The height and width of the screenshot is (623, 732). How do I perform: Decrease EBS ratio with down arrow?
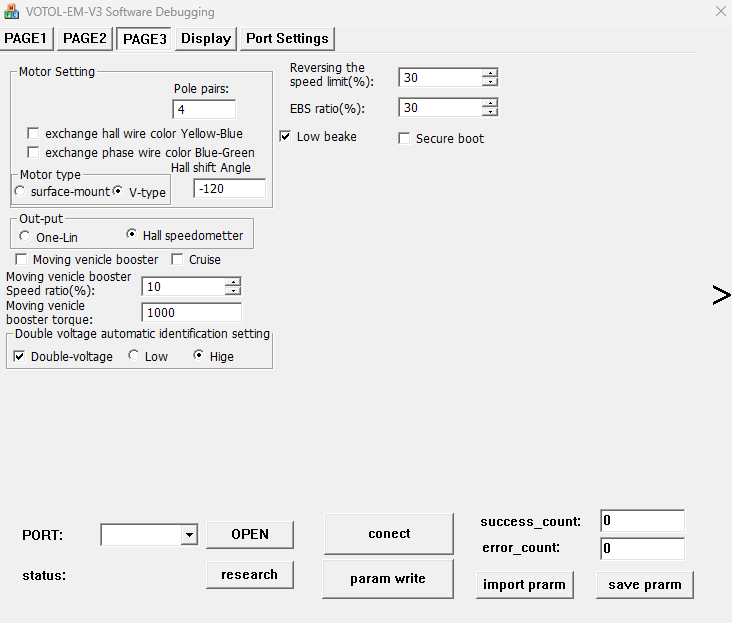(x=489, y=112)
